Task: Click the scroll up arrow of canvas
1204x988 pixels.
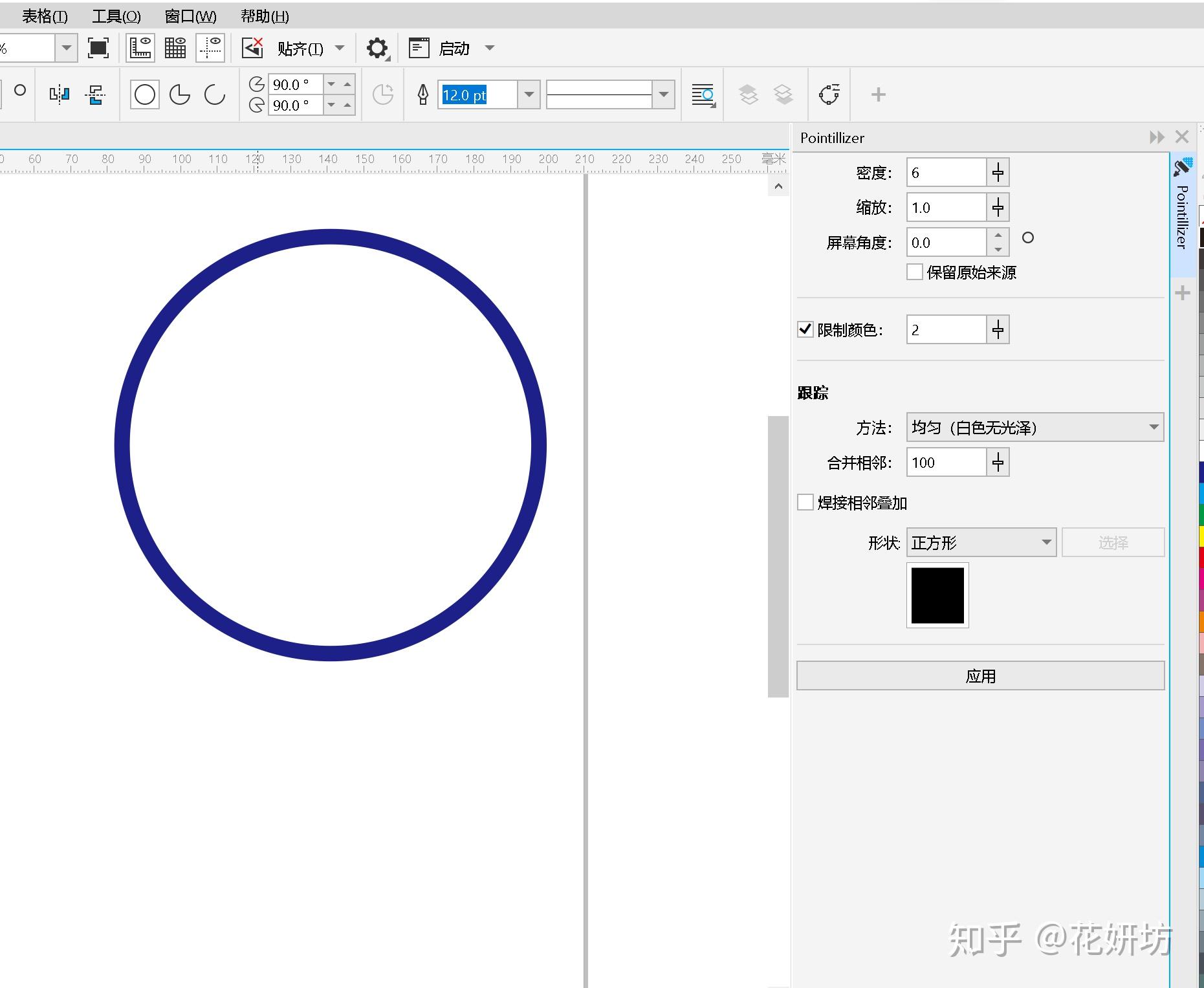Action: 778,186
